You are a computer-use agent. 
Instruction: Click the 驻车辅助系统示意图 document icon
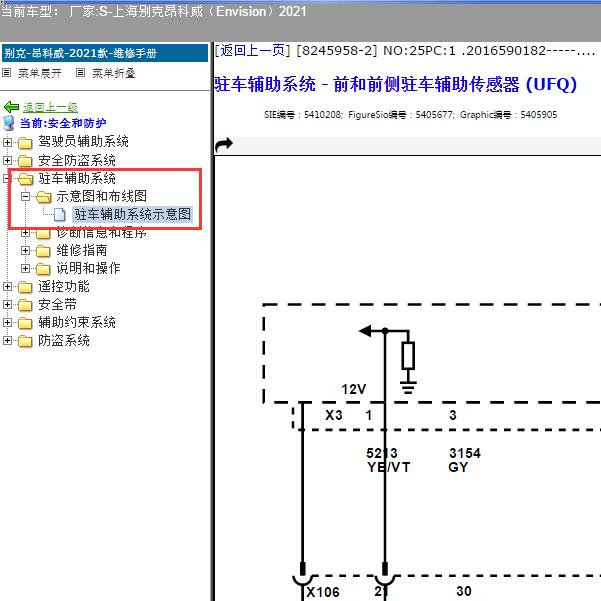click(60, 215)
